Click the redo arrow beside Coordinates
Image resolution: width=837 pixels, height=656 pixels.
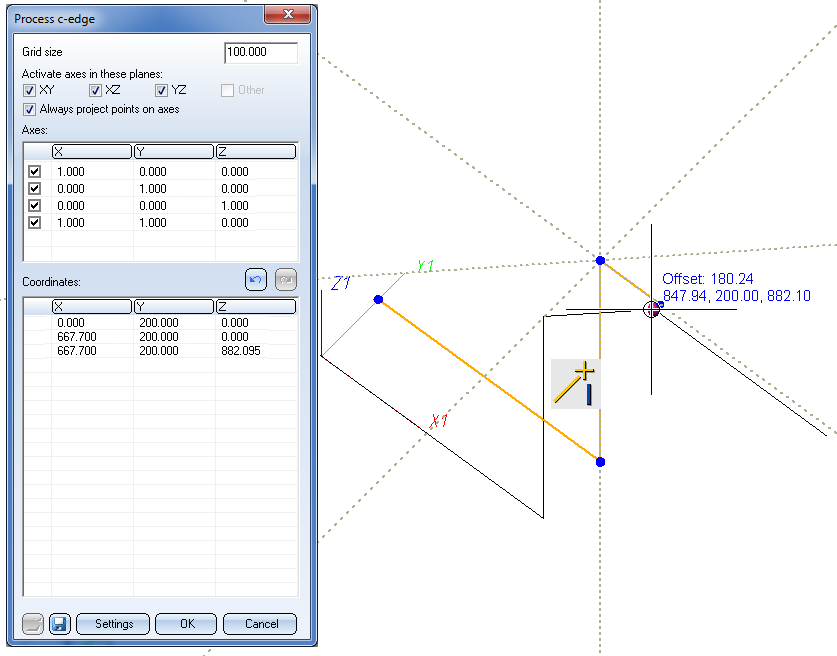[x=285, y=280]
